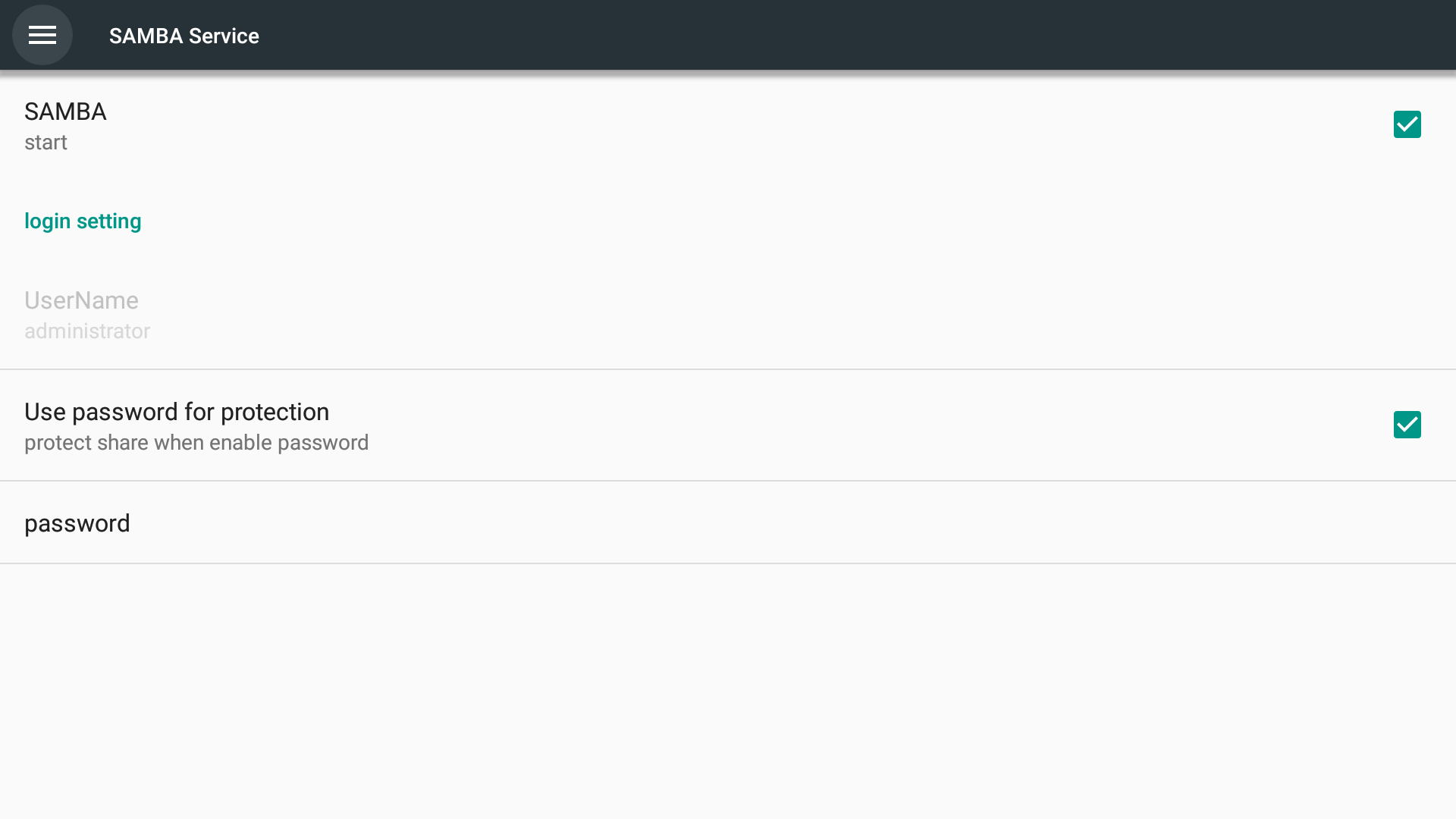This screenshot has height=819, width=1456.
Task: Click blank space right of password label
Action: click(758, 523)
